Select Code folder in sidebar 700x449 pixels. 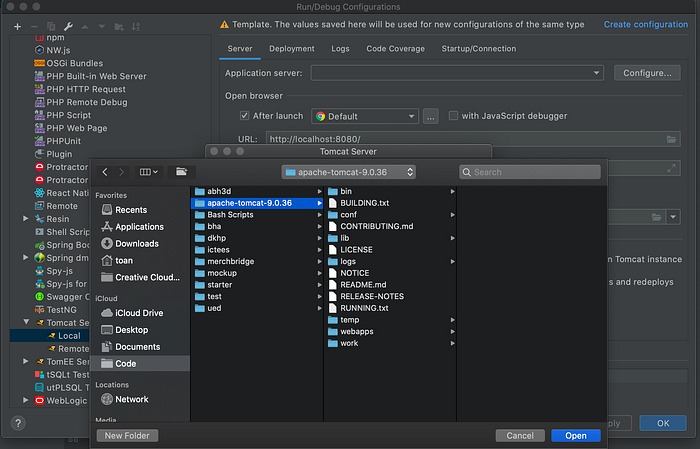pyautogui.click(x=140, y=364)
